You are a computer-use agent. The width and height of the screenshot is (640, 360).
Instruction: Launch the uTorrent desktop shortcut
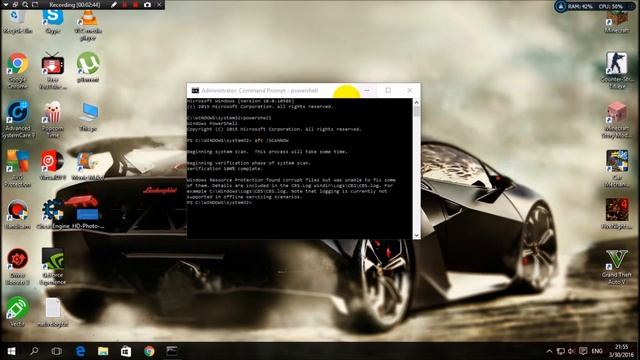[x=88, y=67]
